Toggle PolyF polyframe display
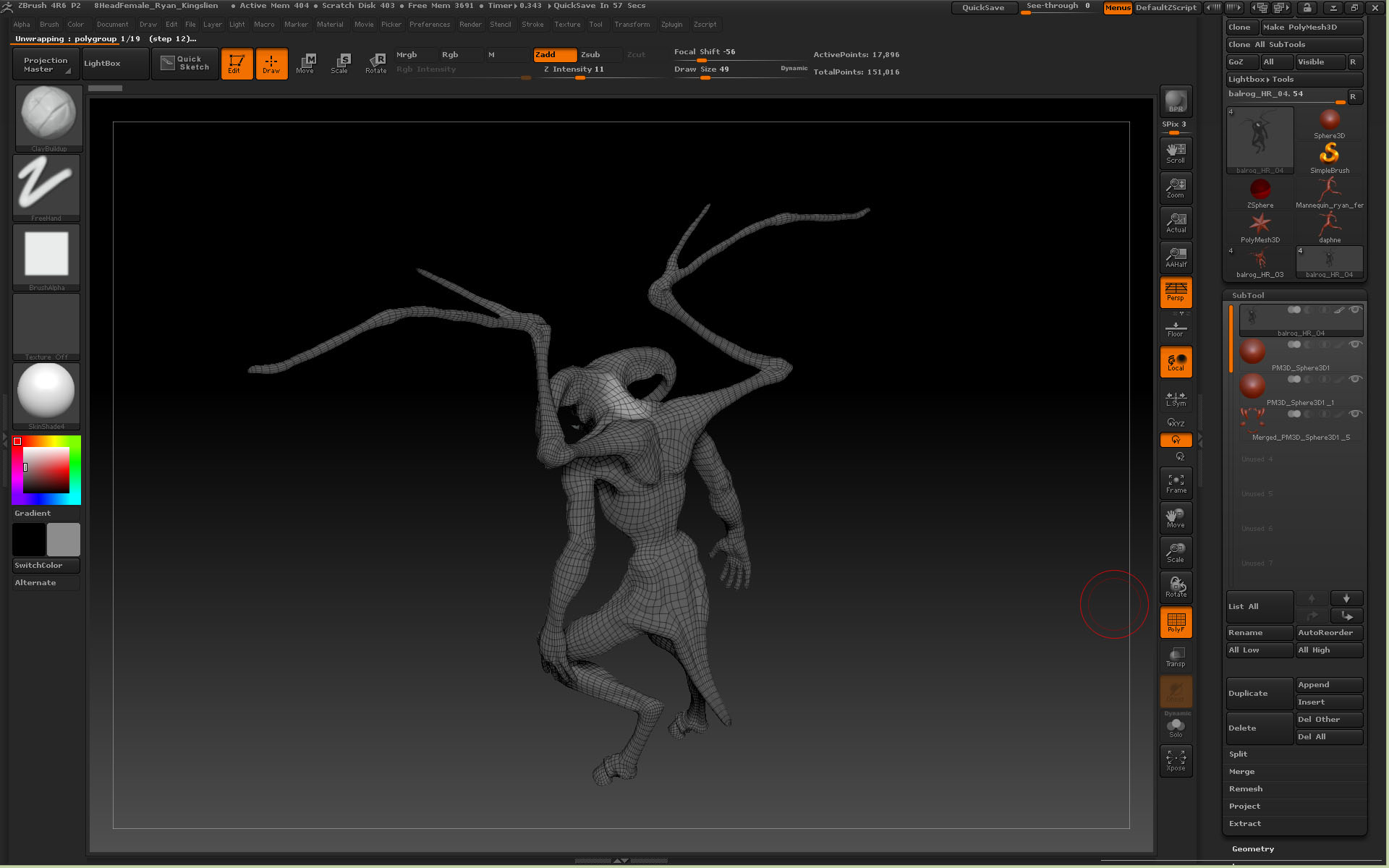Screen dimensions: 1389x868 coord(1176,622)
